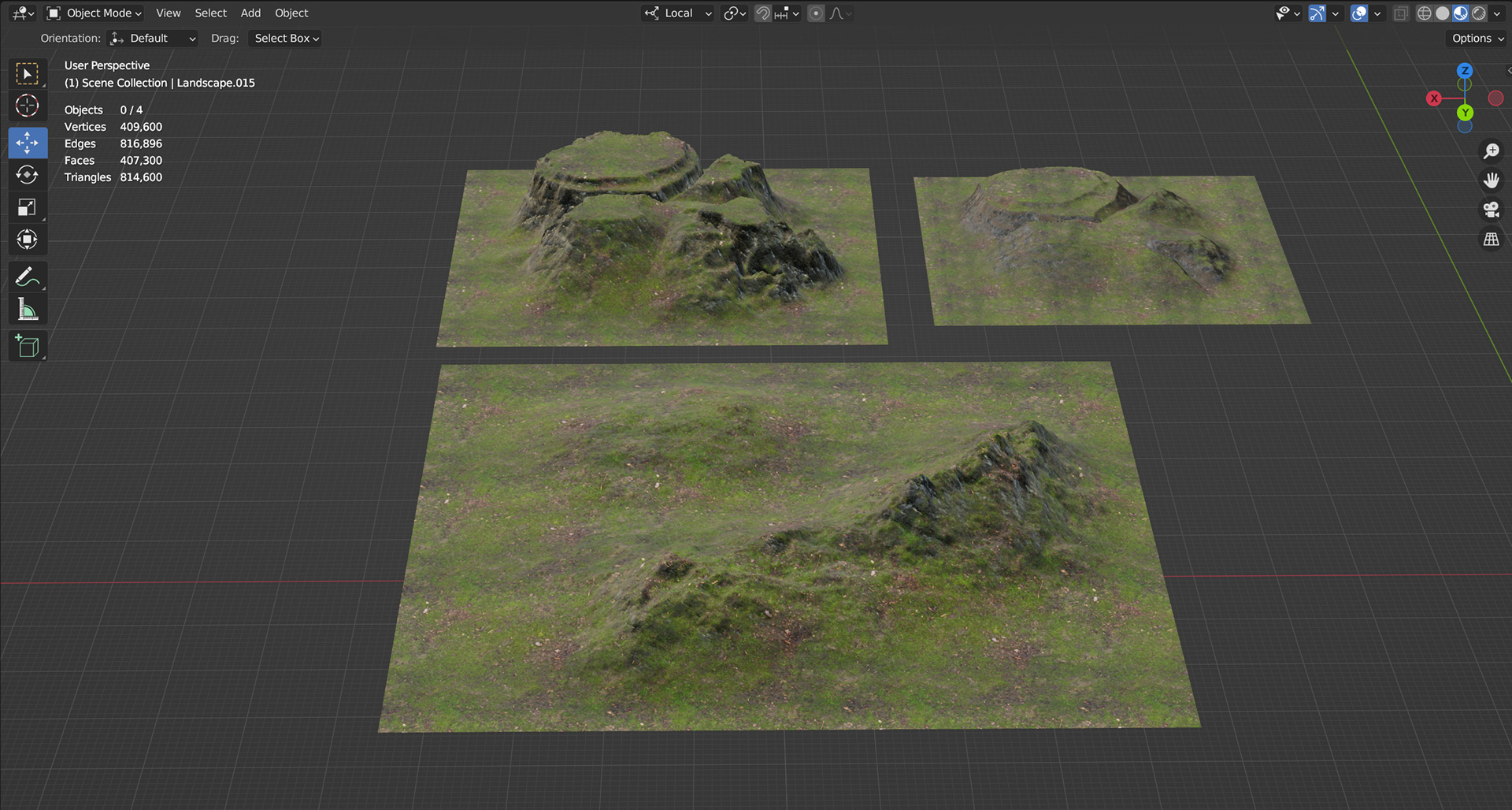1512x810 pixels.
Task: Toggle perspective/orthographic grid button
Action: [1491, 239]
